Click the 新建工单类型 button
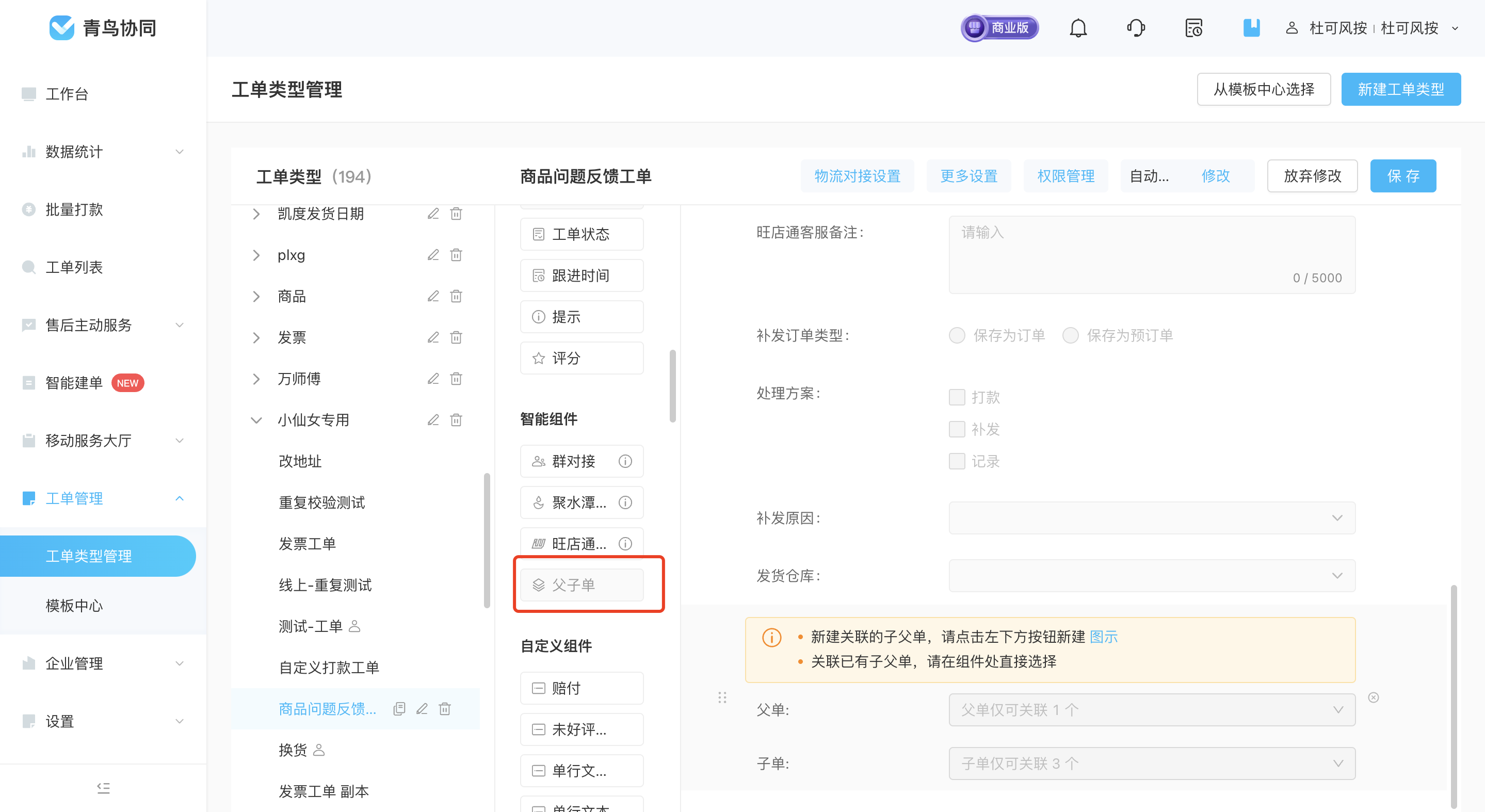 [1401, 89]
